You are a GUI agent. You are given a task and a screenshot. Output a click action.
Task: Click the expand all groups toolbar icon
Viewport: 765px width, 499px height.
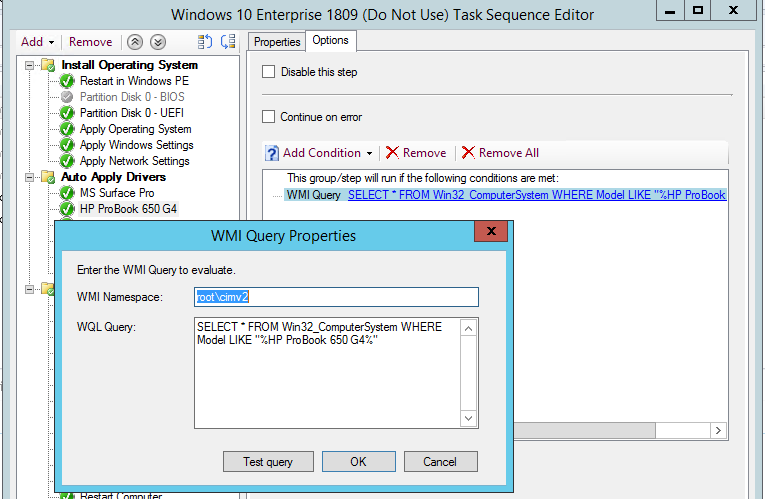[x=205, y=42]
